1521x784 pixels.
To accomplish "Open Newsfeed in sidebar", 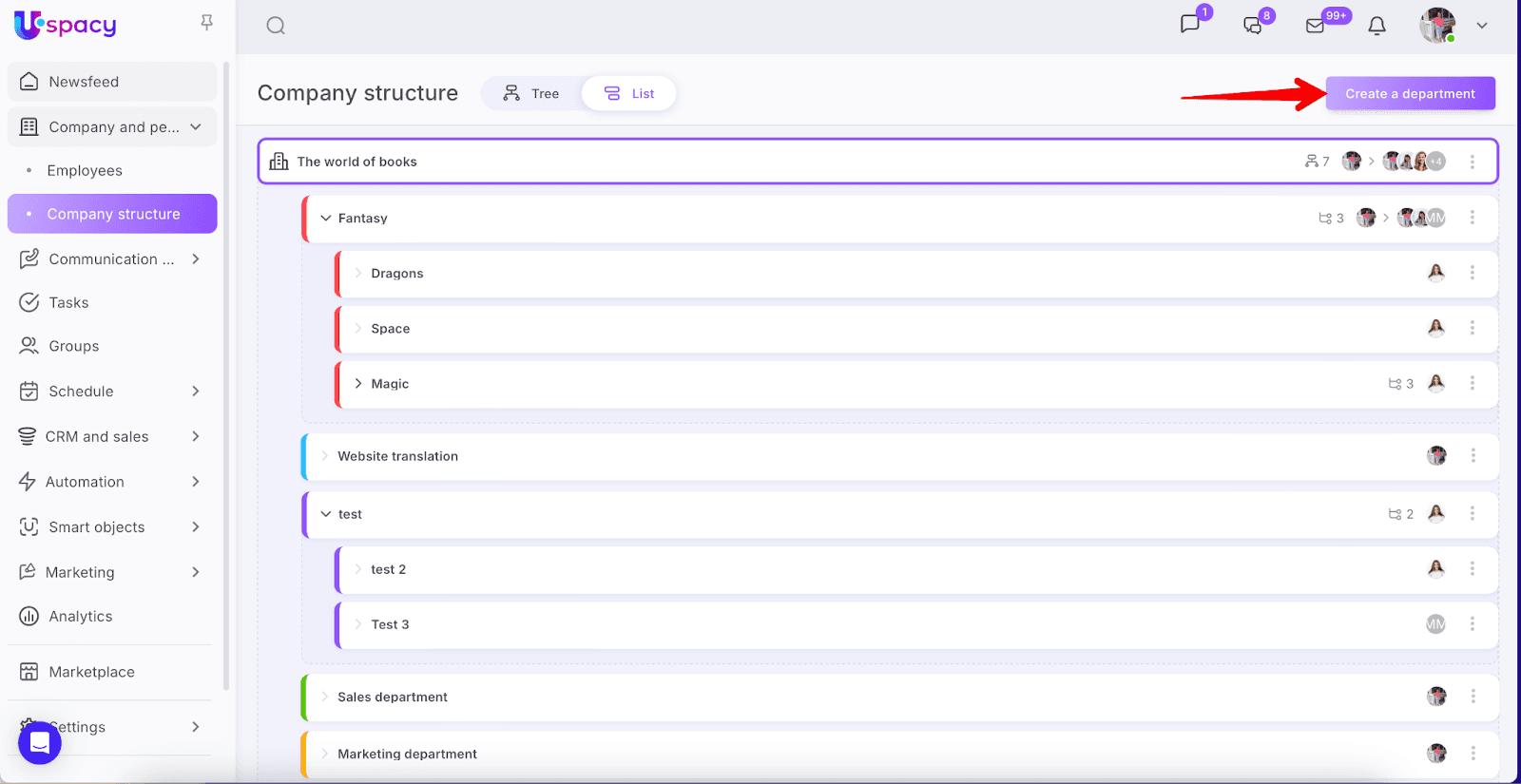I will (x=84, y=82).
